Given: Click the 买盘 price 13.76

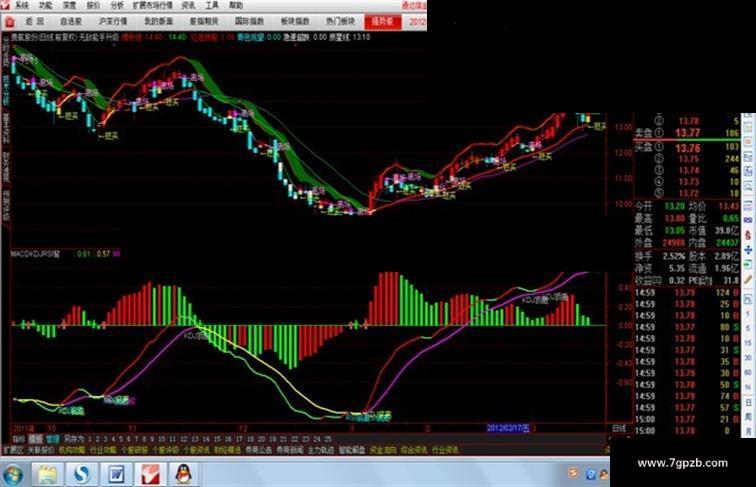Looking at the screenshot, I should click(688, 148).
